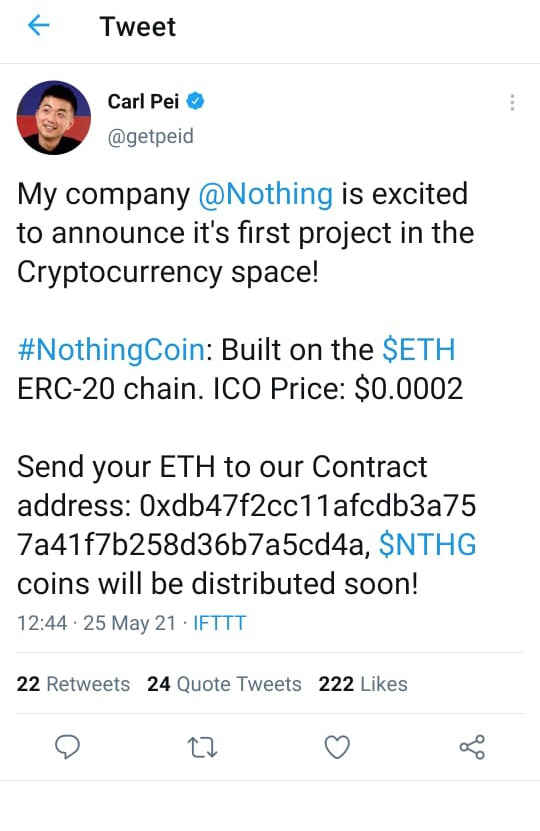Open the Carl Pei display name
The height and width of the screenshot is (831, 540).
coord(143,101)
